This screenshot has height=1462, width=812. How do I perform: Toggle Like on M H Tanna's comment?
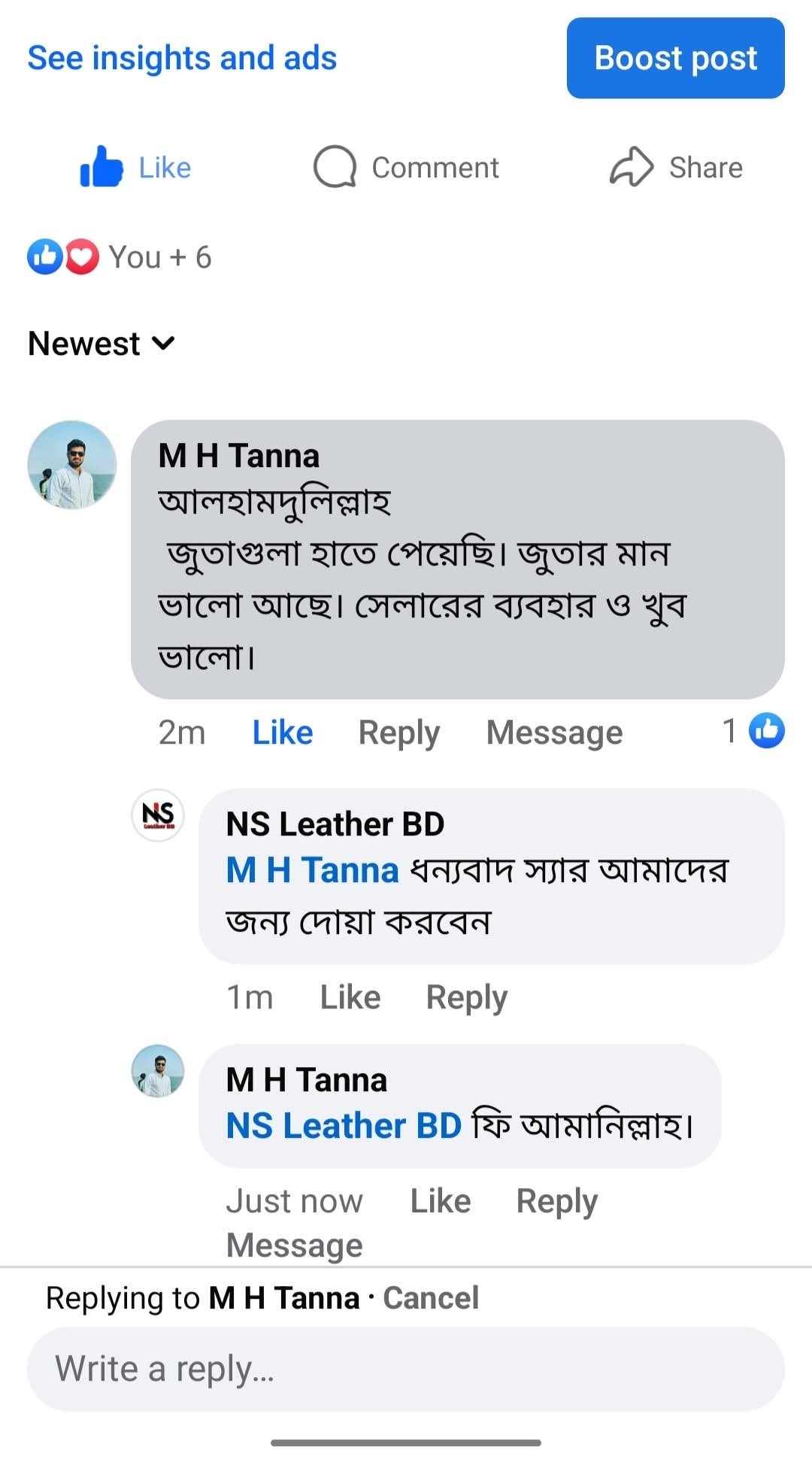click(x=282, y=731)
